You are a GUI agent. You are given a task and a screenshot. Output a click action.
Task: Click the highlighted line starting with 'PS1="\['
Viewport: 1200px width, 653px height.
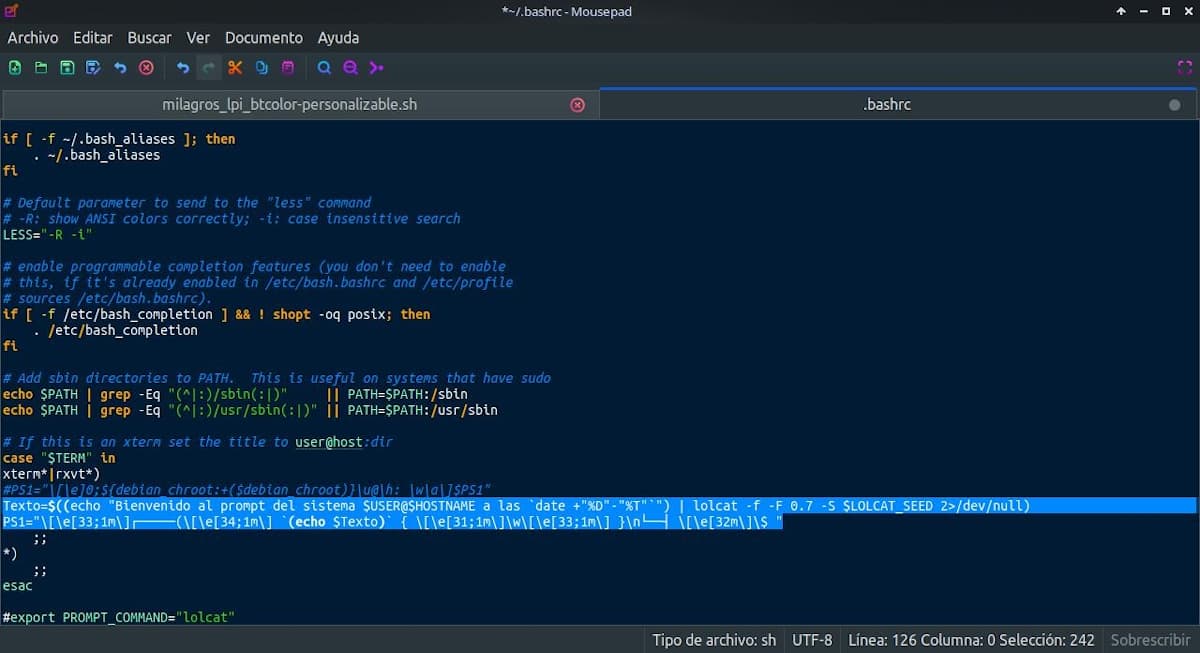[392, 522]
